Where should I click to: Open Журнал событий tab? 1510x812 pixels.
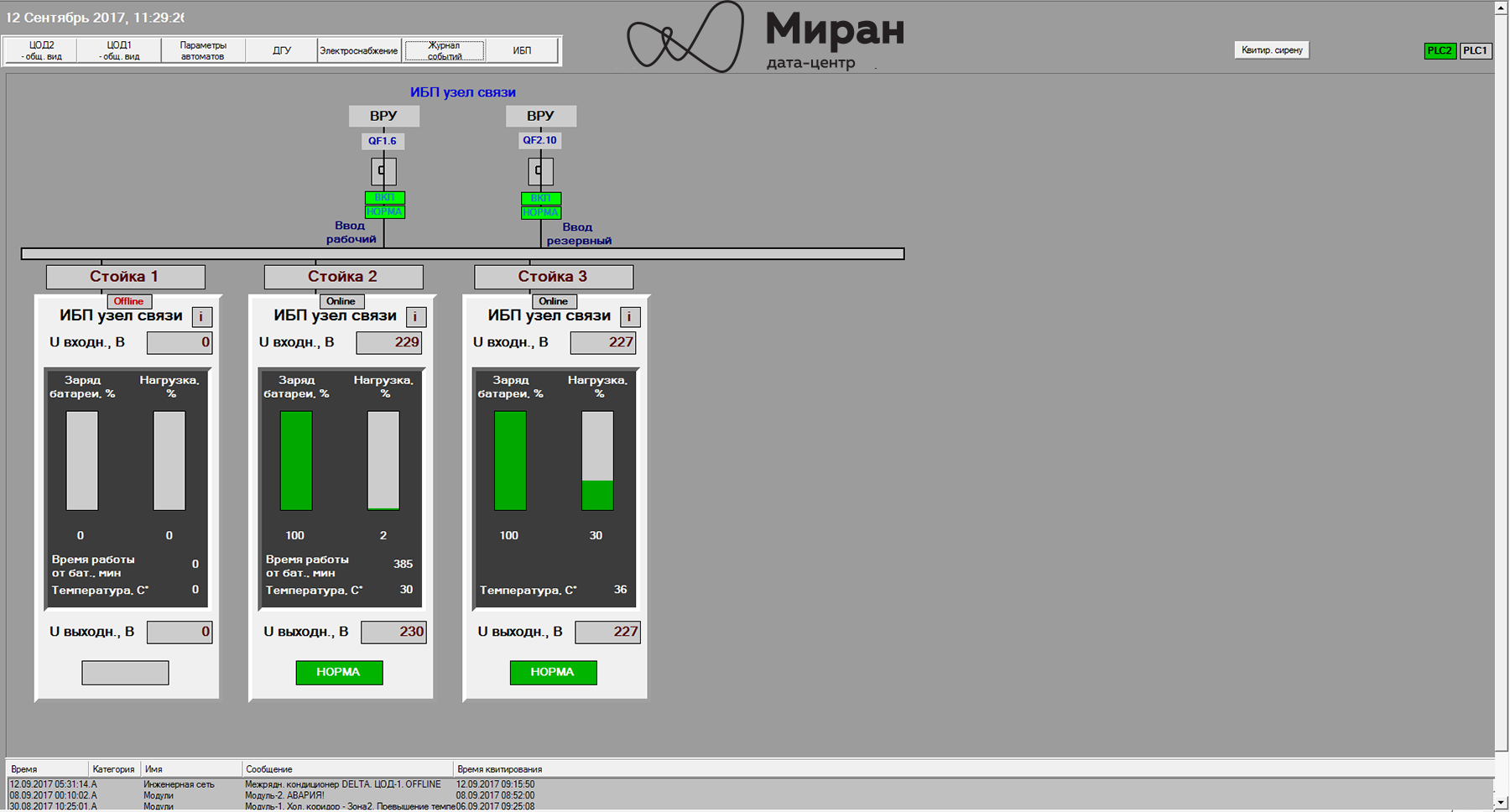pyautogui.click(x=445, y=50)
